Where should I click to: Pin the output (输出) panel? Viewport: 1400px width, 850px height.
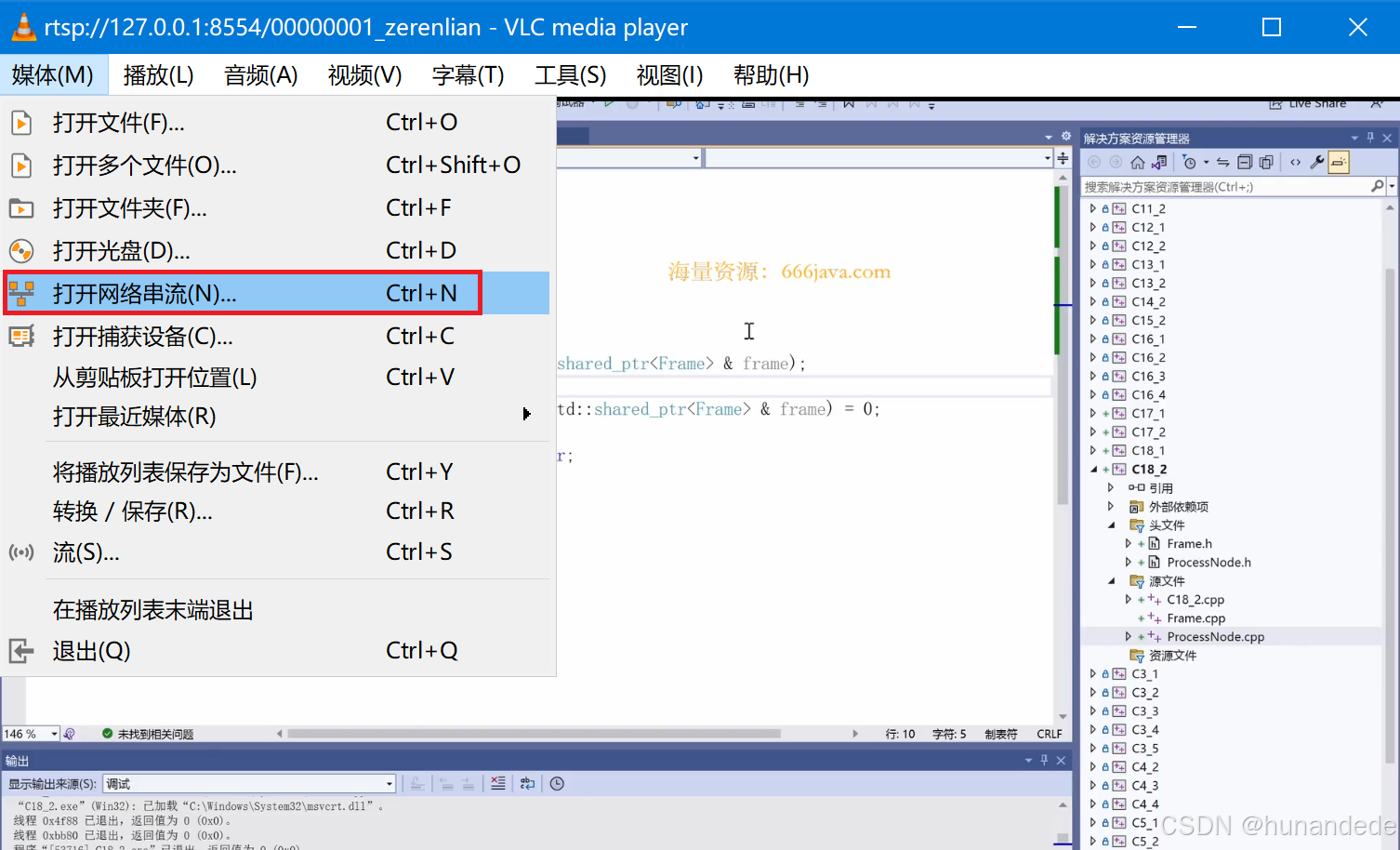point(1044,760)
